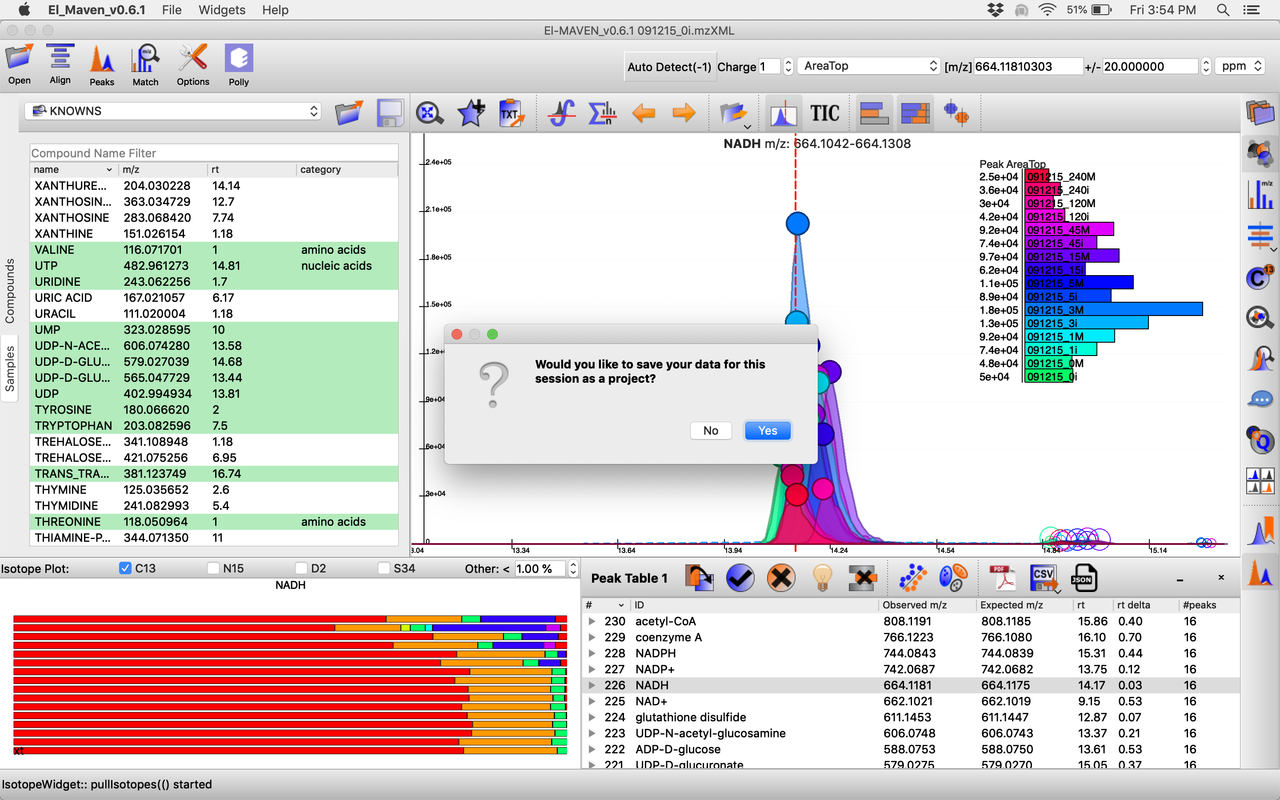Click the Open folder icon in the main toolbar
This screenshot has height=800, width=1280.
point(19,58)
